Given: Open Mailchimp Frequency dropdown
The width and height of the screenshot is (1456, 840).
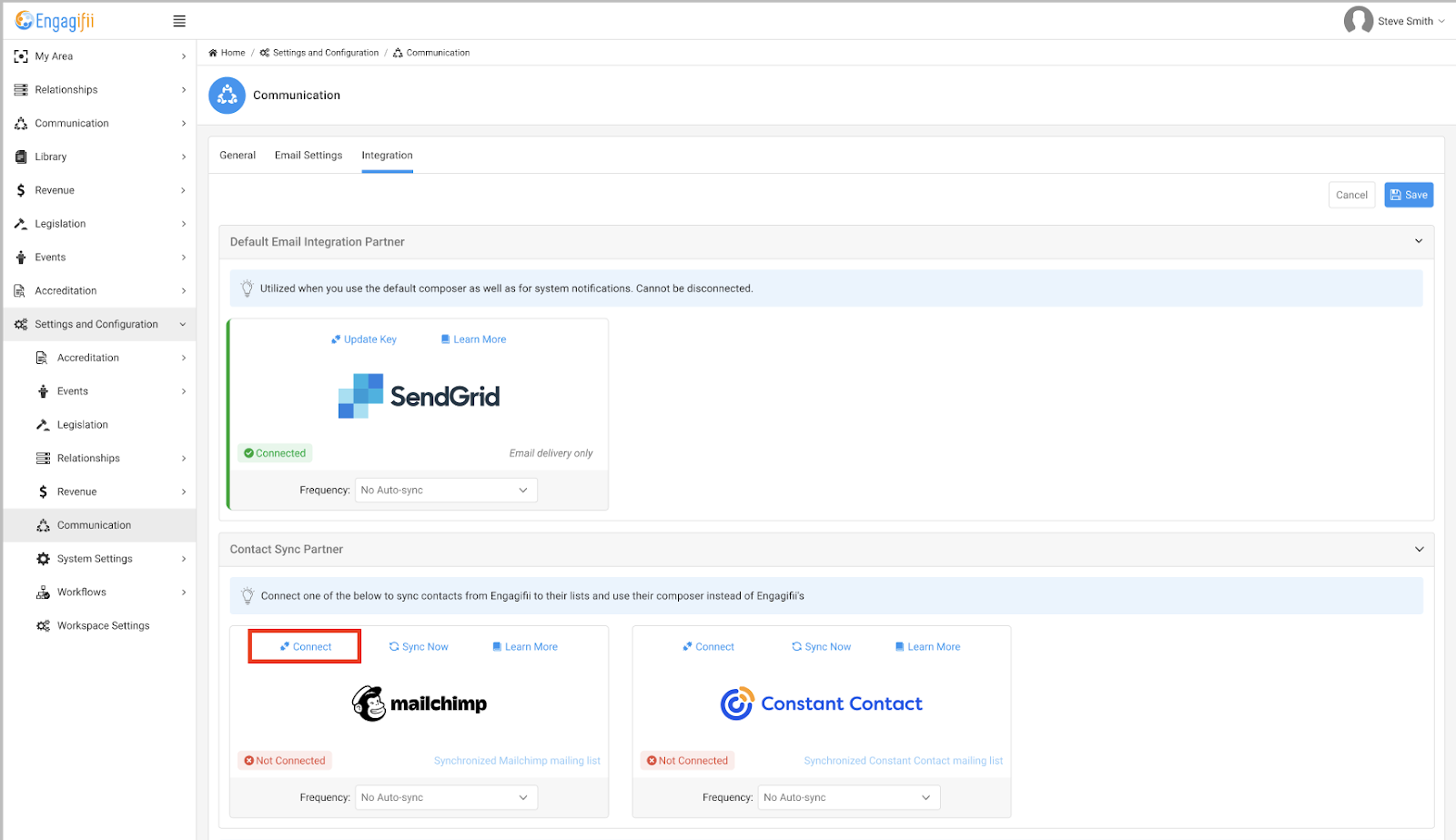Looking at the screenshot, I should point(446,798).
